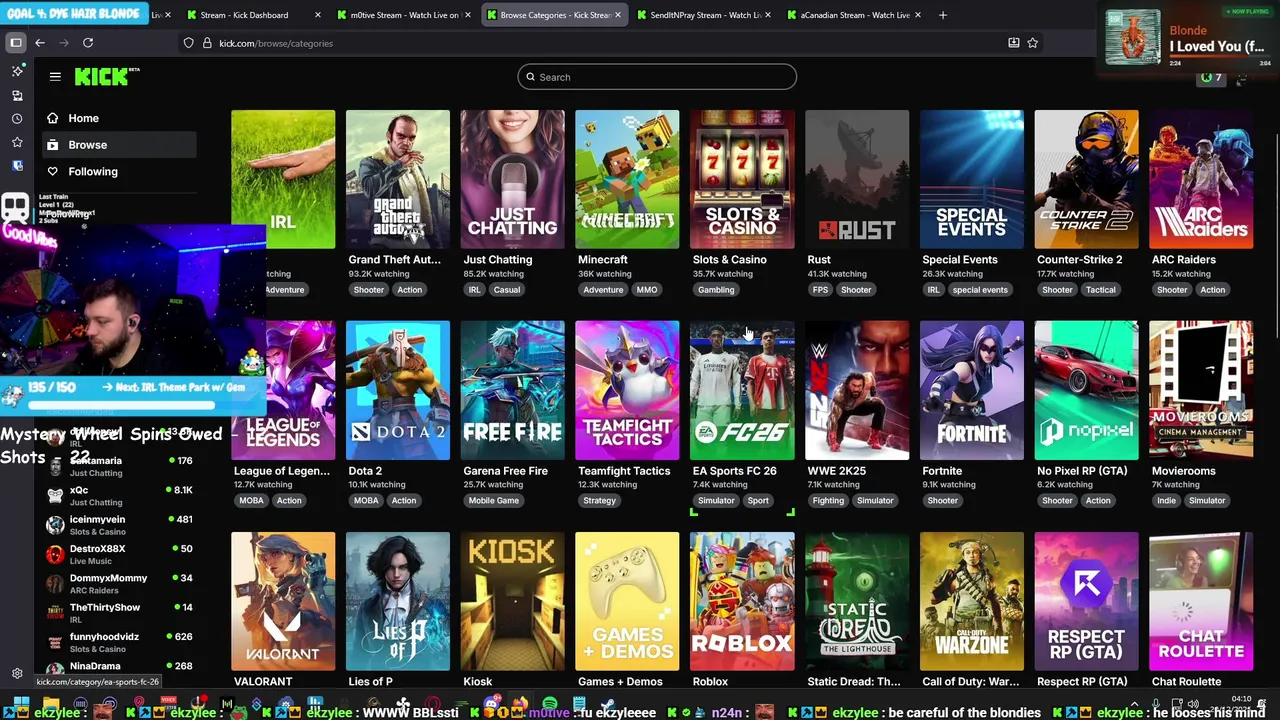
Task: Click the EA Sports FC 26 title
Action: [x=735, y=471]
